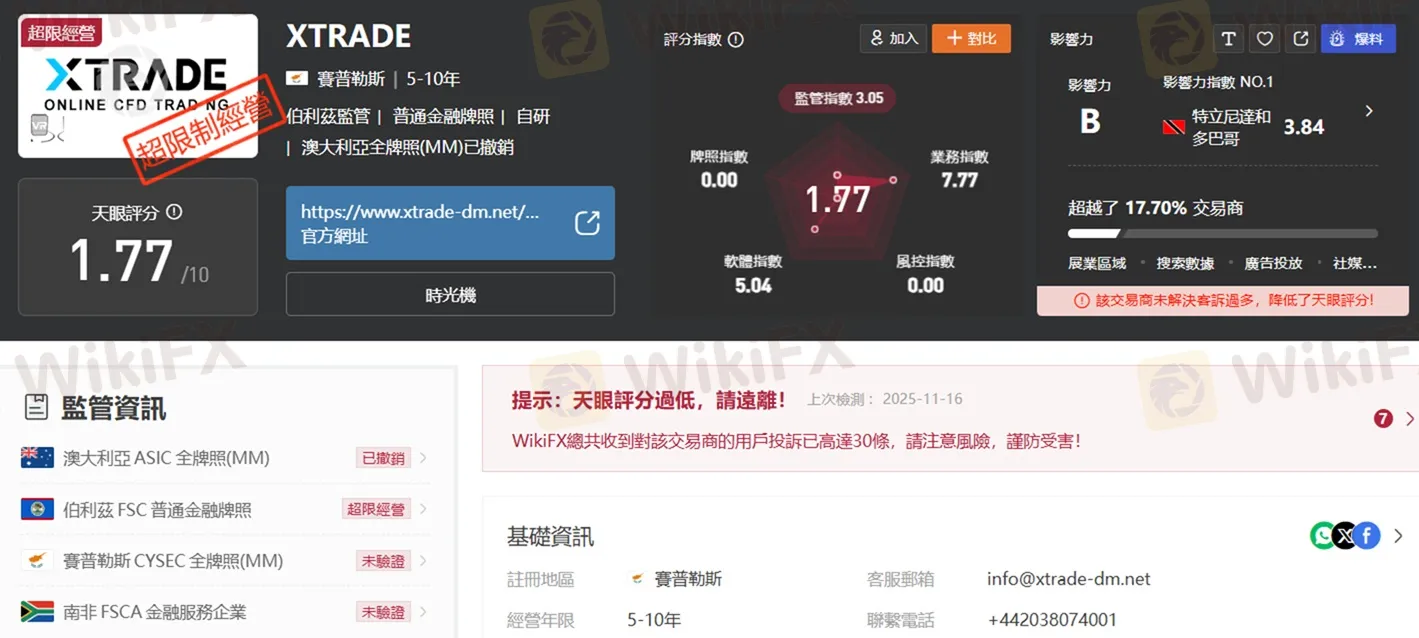
Task: Click the T font size icon
Action: click(1228, 38)
